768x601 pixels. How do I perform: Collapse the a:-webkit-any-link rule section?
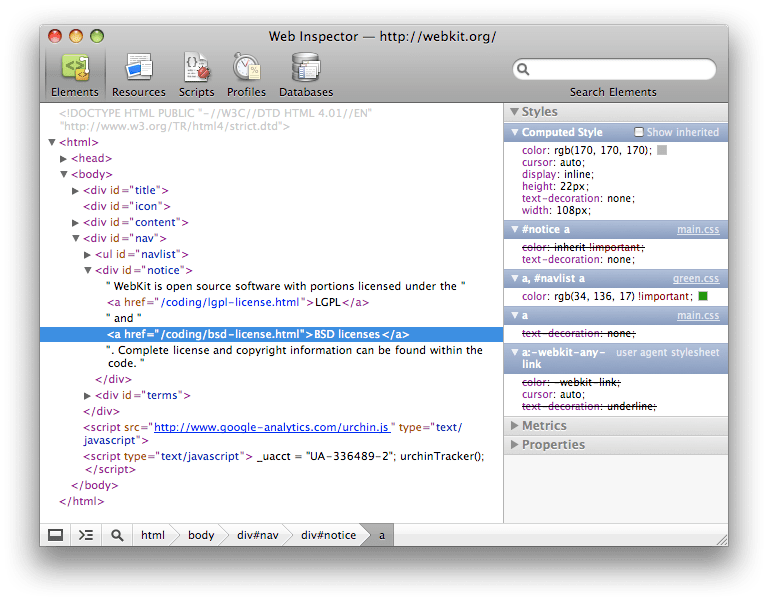point(515,352)
